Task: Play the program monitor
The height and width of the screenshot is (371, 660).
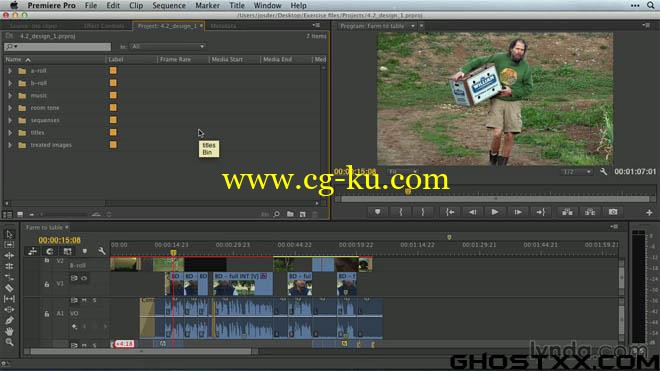Action: (x=495, y=212)
